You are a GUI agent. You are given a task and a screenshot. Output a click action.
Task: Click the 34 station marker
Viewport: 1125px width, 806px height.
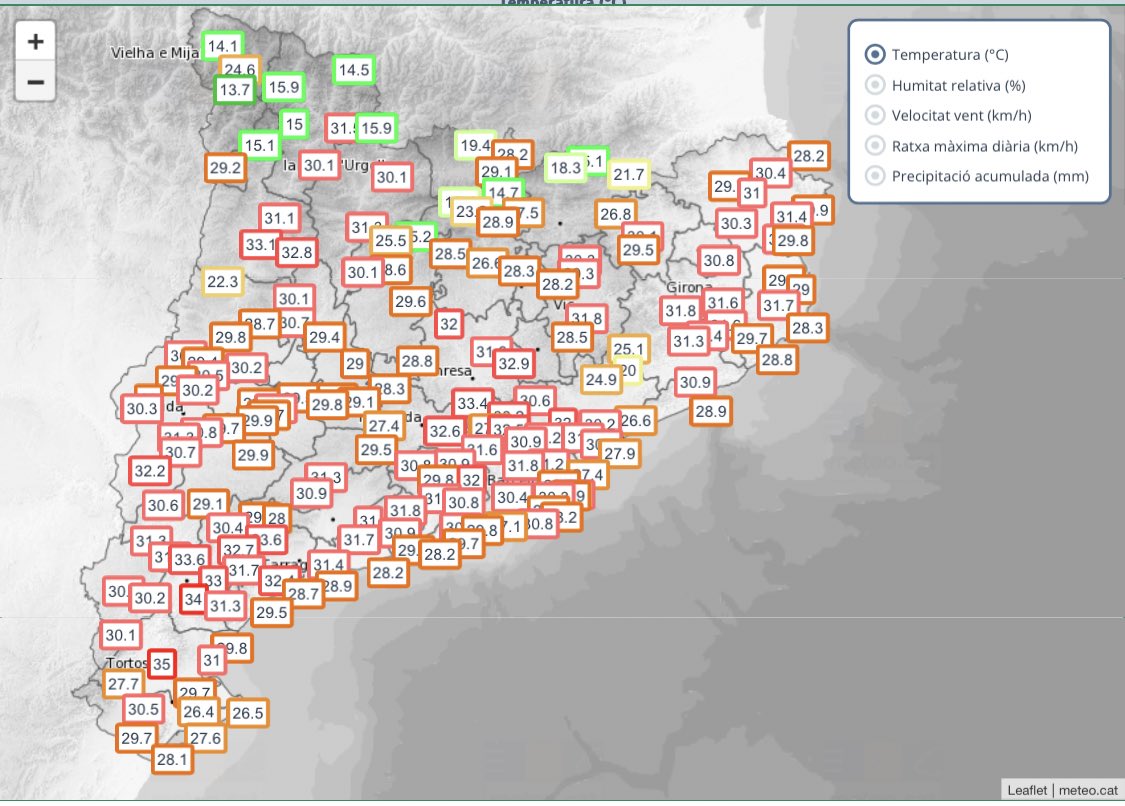tap(193, 599)
